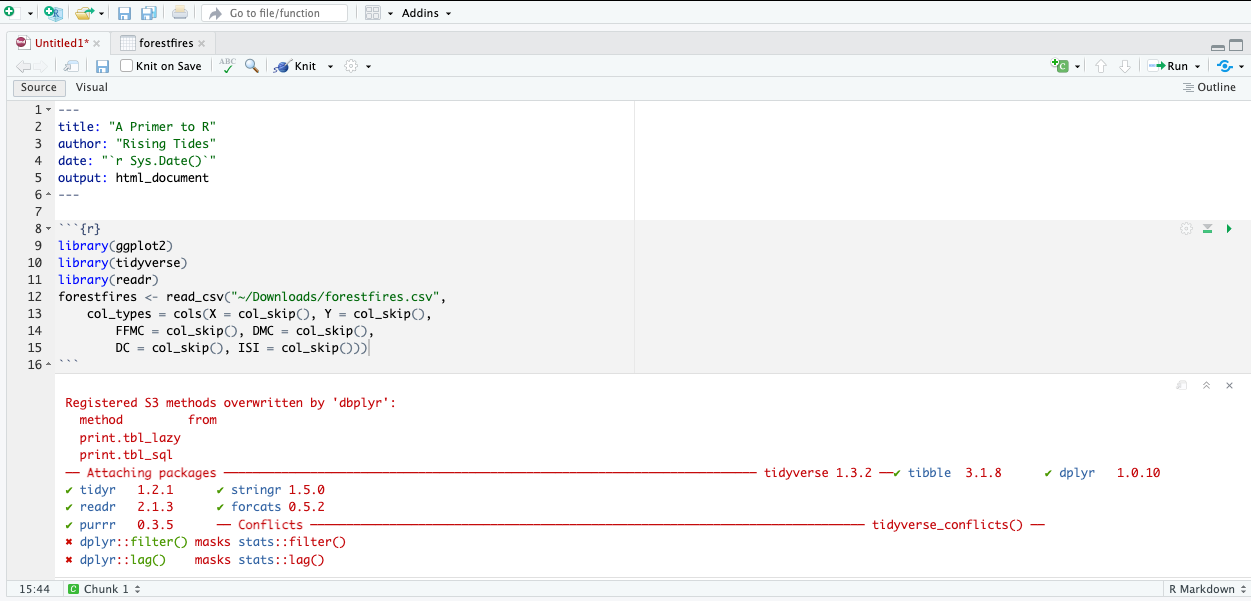Click the title "A Primer to R" line
This screenshot has height=601, width=1251.
pos(137,127)
